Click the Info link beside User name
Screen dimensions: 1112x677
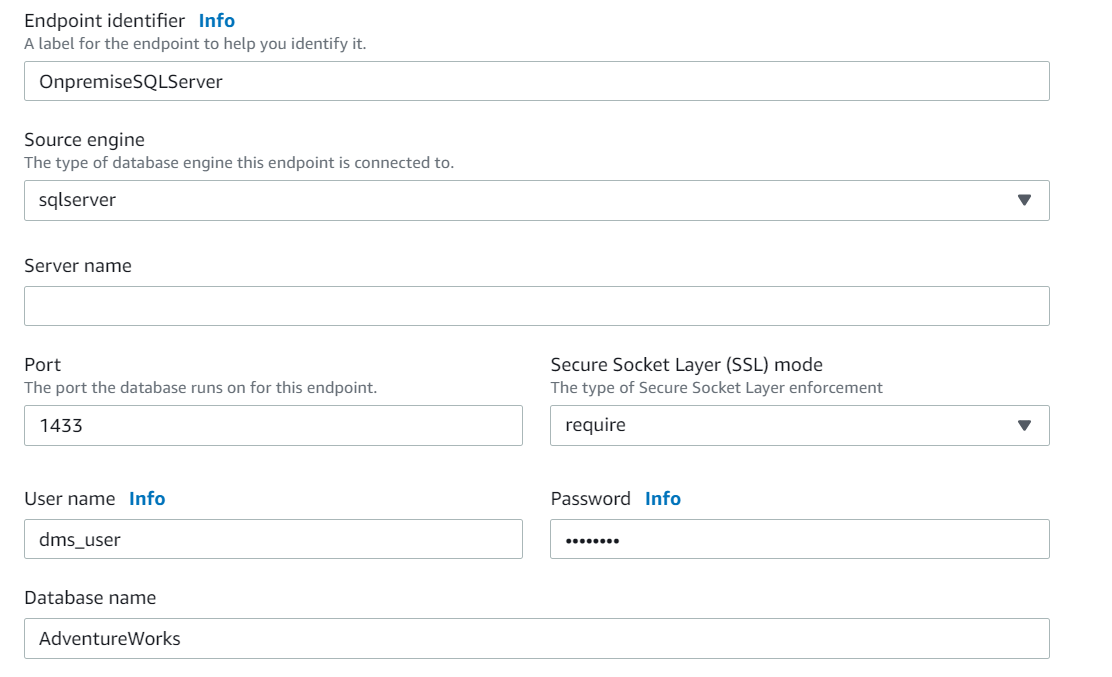coord(147,498)
